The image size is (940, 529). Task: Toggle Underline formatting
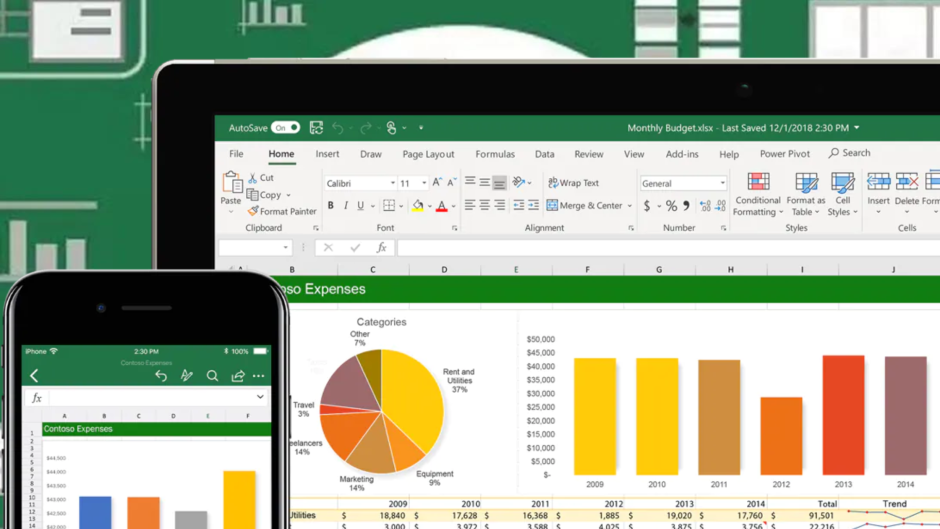point(360,206)
